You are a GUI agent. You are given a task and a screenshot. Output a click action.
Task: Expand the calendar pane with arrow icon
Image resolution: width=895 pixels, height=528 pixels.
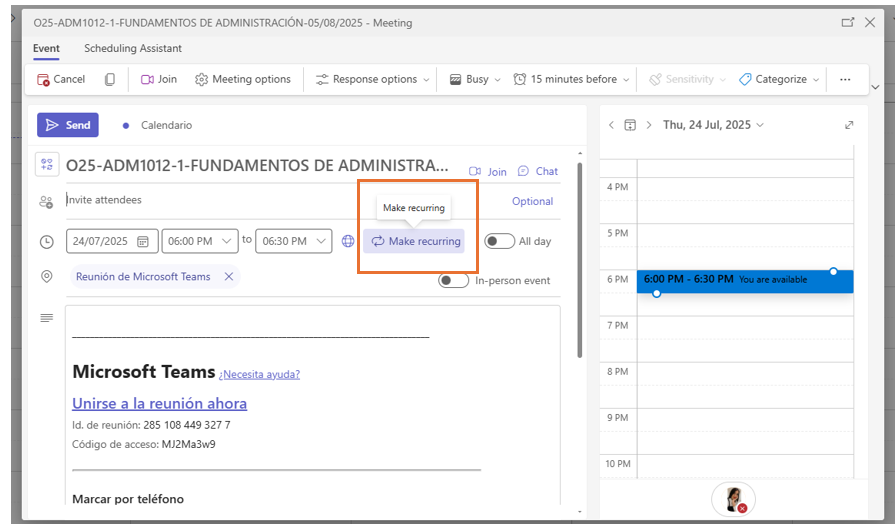tap(849, 125)
